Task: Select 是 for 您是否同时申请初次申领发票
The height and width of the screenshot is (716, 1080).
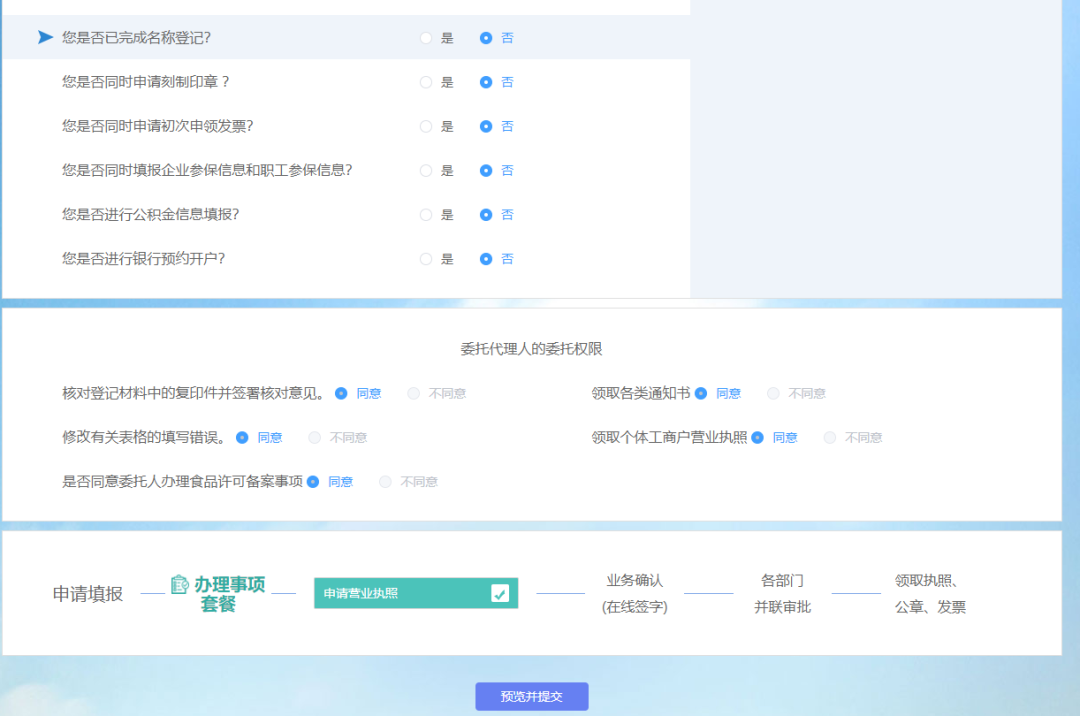Action: click(x=425, y=126)
